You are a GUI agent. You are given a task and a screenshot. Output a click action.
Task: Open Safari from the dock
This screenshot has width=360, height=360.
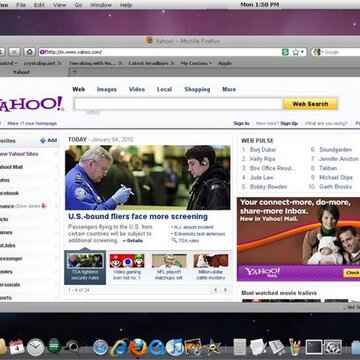tap(100, 347)
